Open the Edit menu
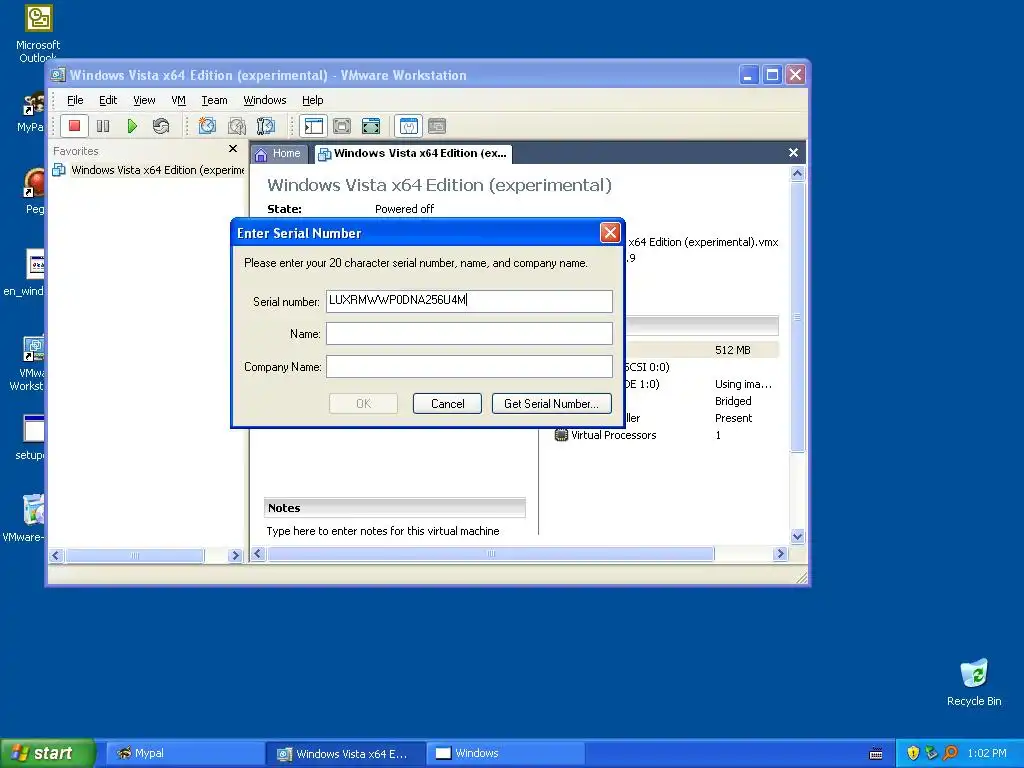 tap(108, 100)
